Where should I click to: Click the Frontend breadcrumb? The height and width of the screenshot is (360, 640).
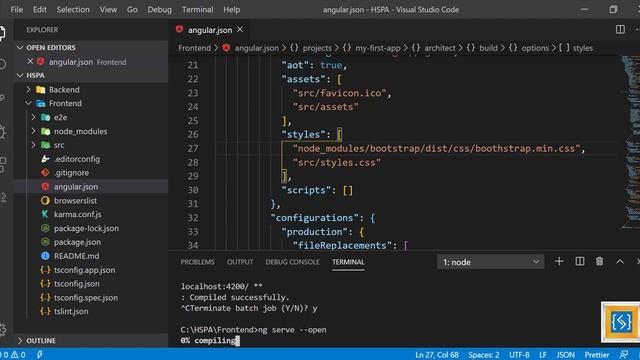pos(194,48)
